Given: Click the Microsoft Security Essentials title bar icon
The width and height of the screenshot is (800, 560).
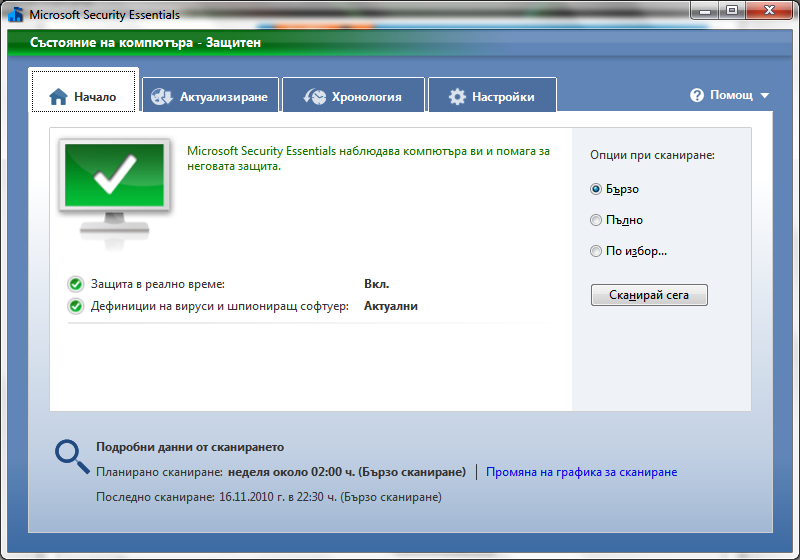Looking at the screenshot, I should tap(15, 14).
